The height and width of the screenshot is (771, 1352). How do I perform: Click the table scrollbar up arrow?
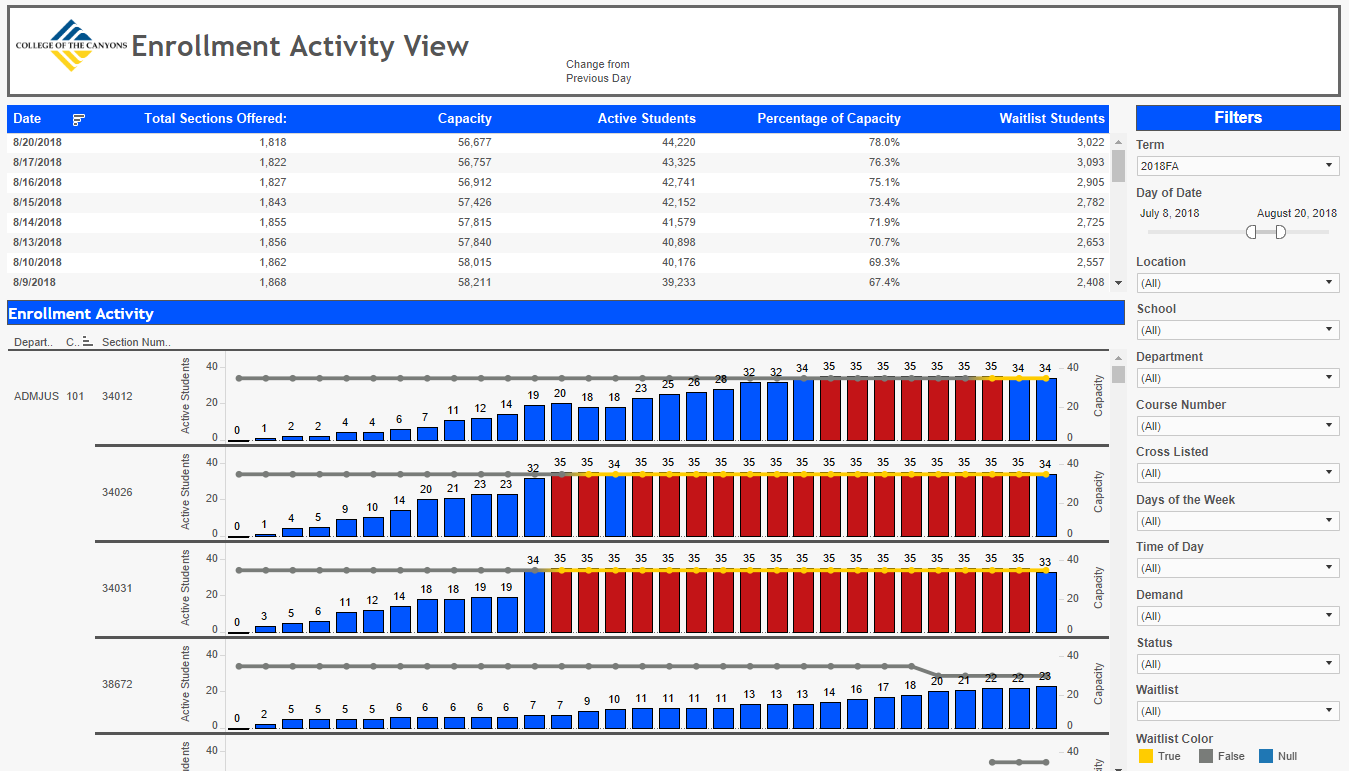[x=1118, y=141]
